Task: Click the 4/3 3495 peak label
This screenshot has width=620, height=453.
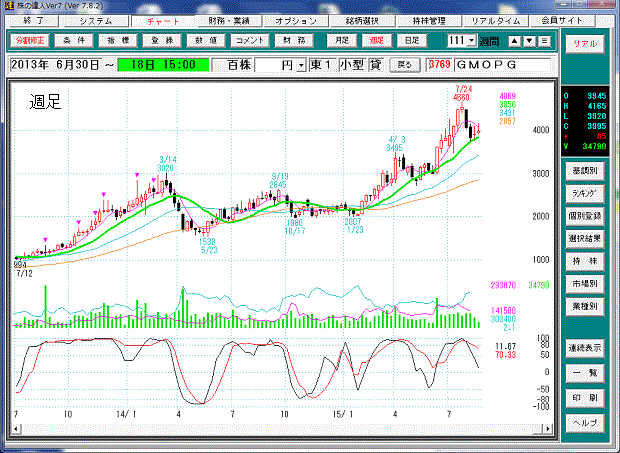Action: click(x=395, y=144)
